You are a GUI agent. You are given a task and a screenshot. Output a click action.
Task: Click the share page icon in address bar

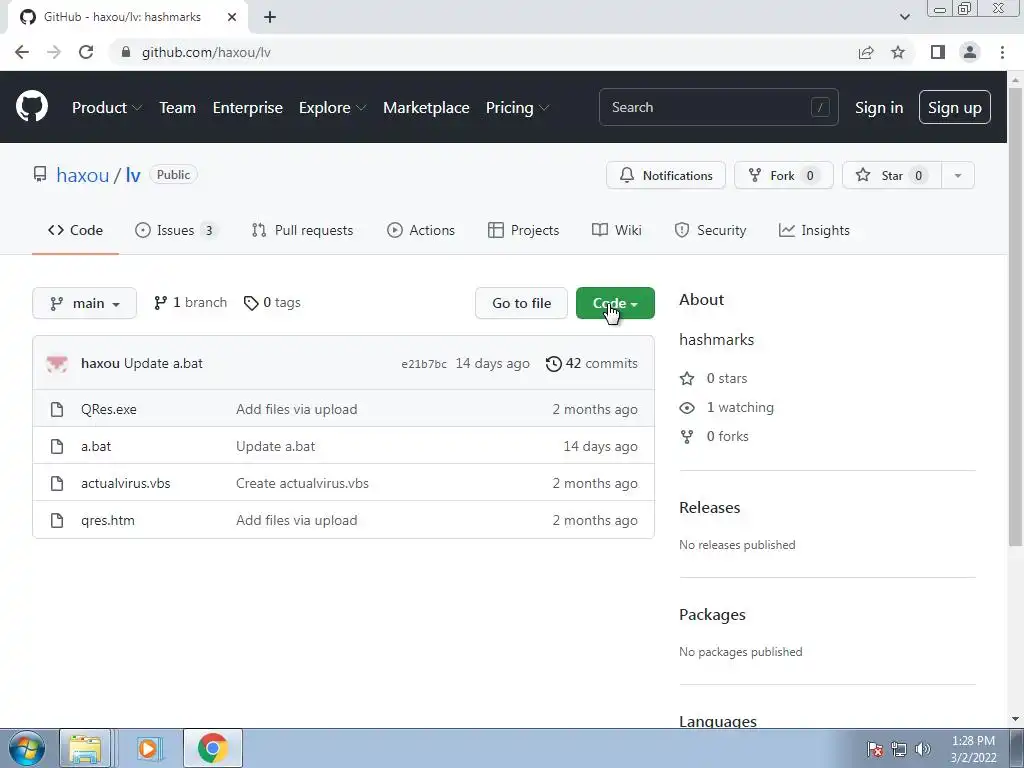866,52
